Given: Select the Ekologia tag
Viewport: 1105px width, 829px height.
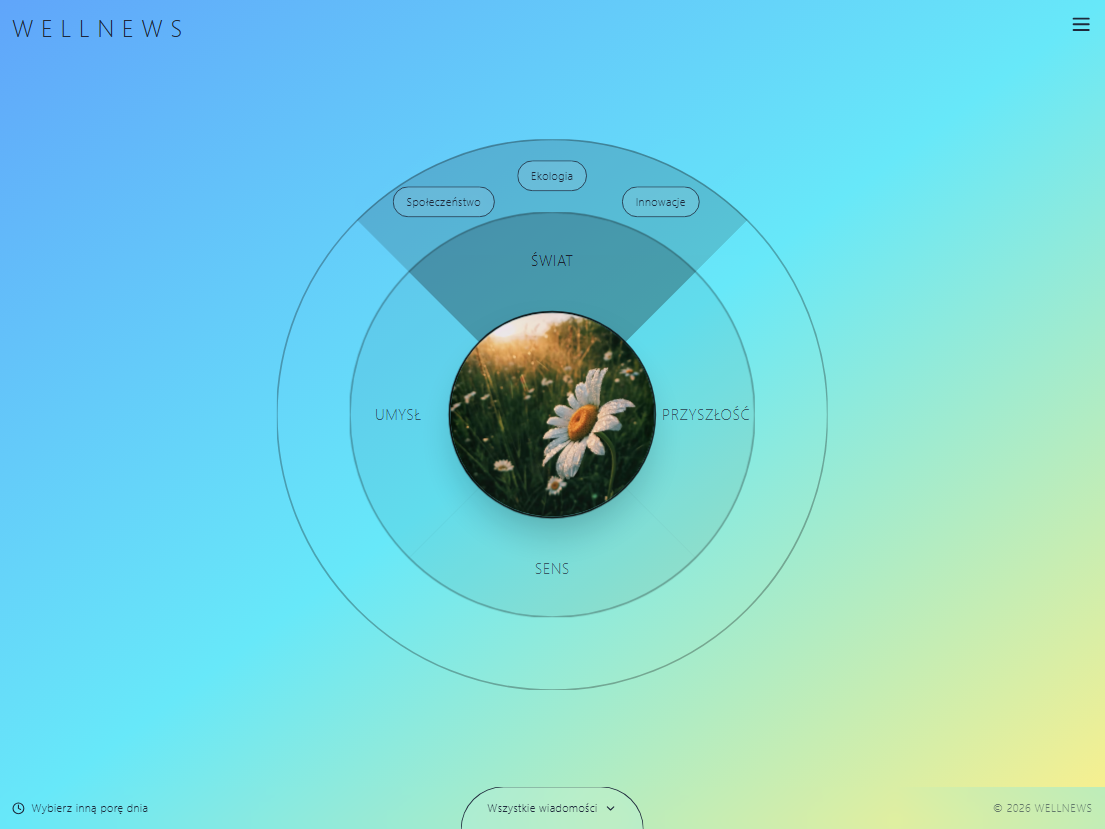Looking at the screenshot, I should coord(552,176).
